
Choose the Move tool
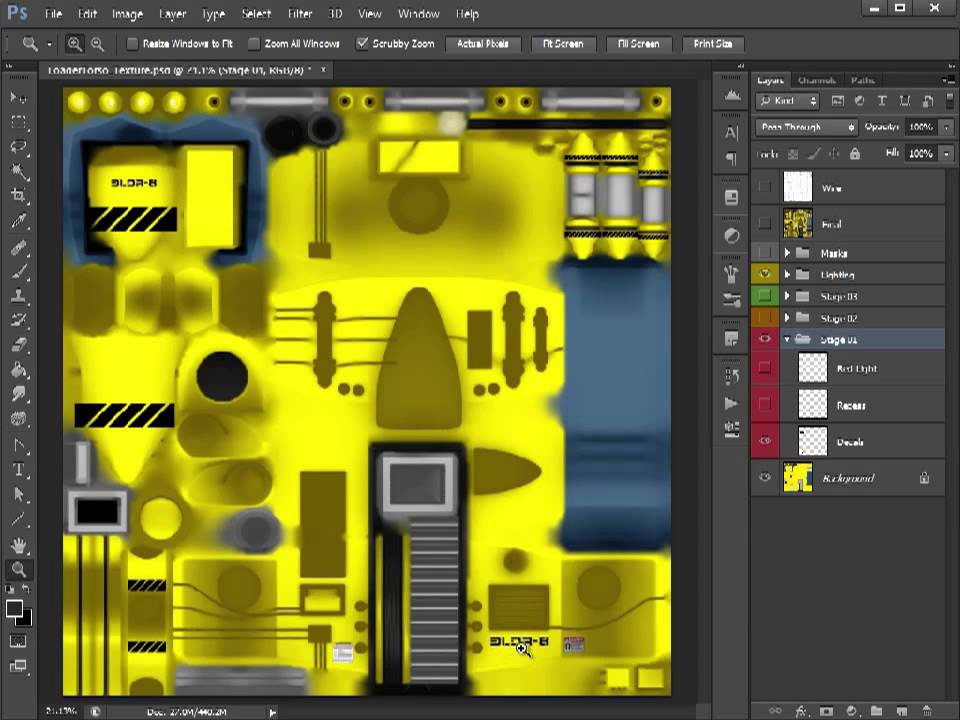(x=18, y=97)
